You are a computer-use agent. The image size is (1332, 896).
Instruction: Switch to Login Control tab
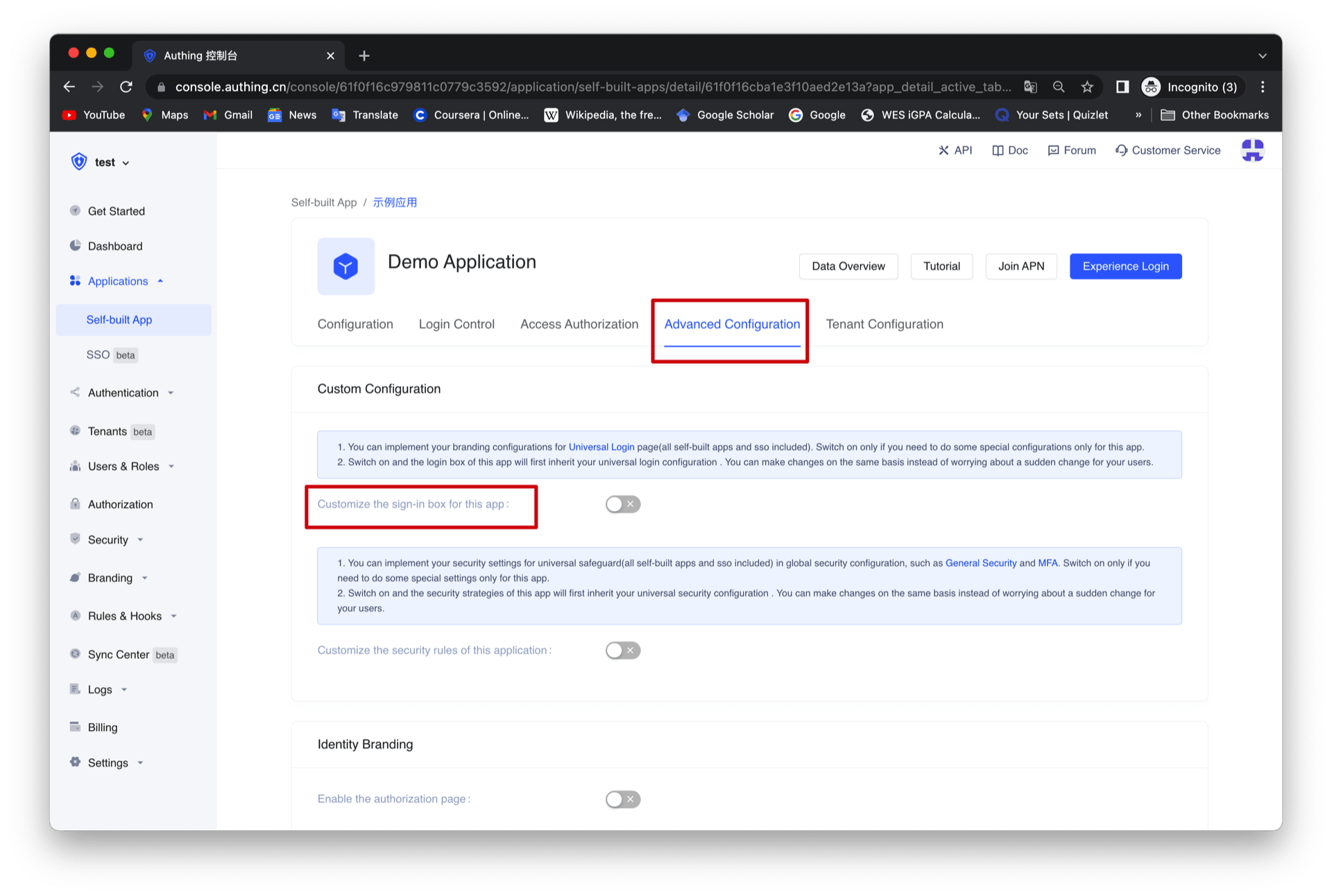[456, 324]
